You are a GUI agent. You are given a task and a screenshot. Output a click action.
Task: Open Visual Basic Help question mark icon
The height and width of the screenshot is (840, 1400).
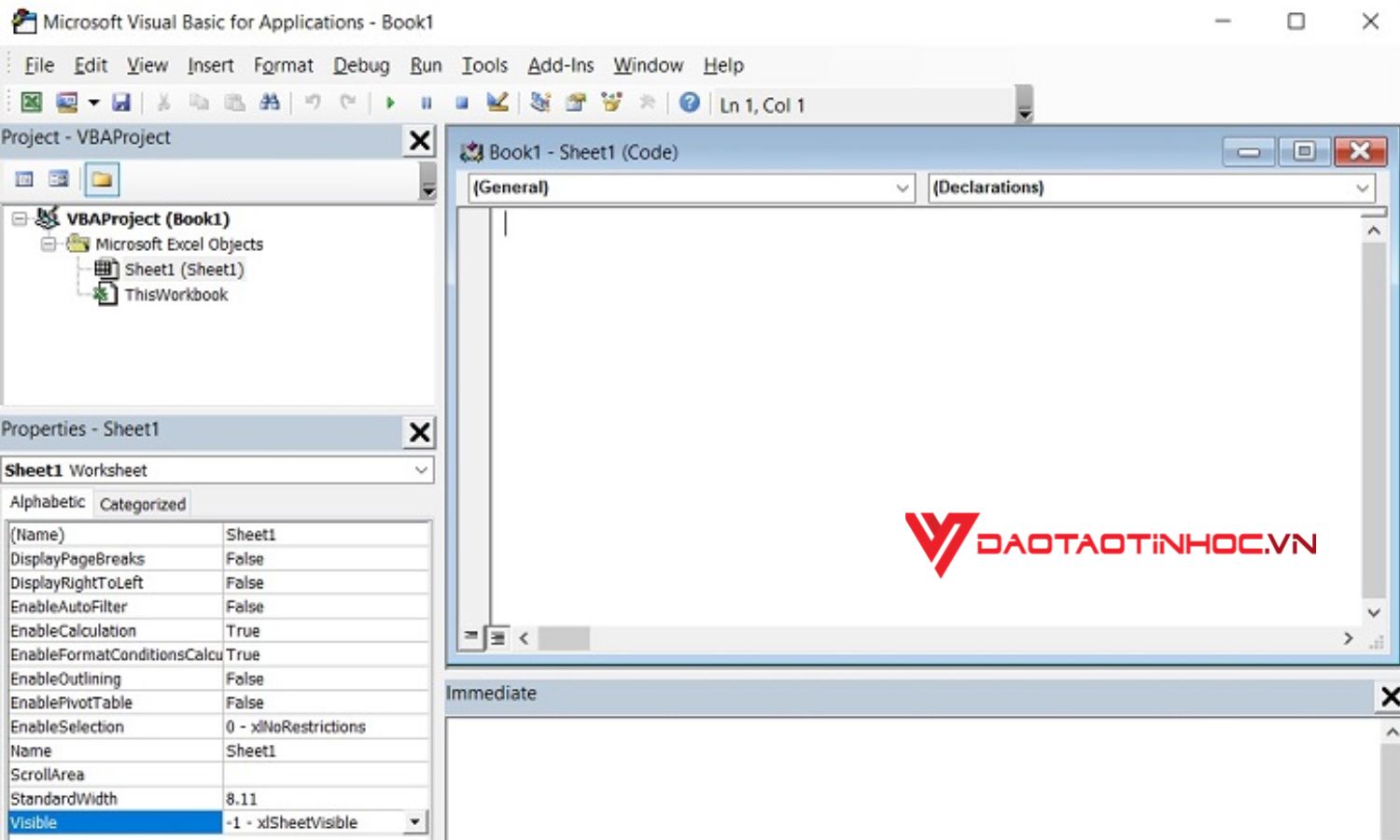click(x=690, y=103)
